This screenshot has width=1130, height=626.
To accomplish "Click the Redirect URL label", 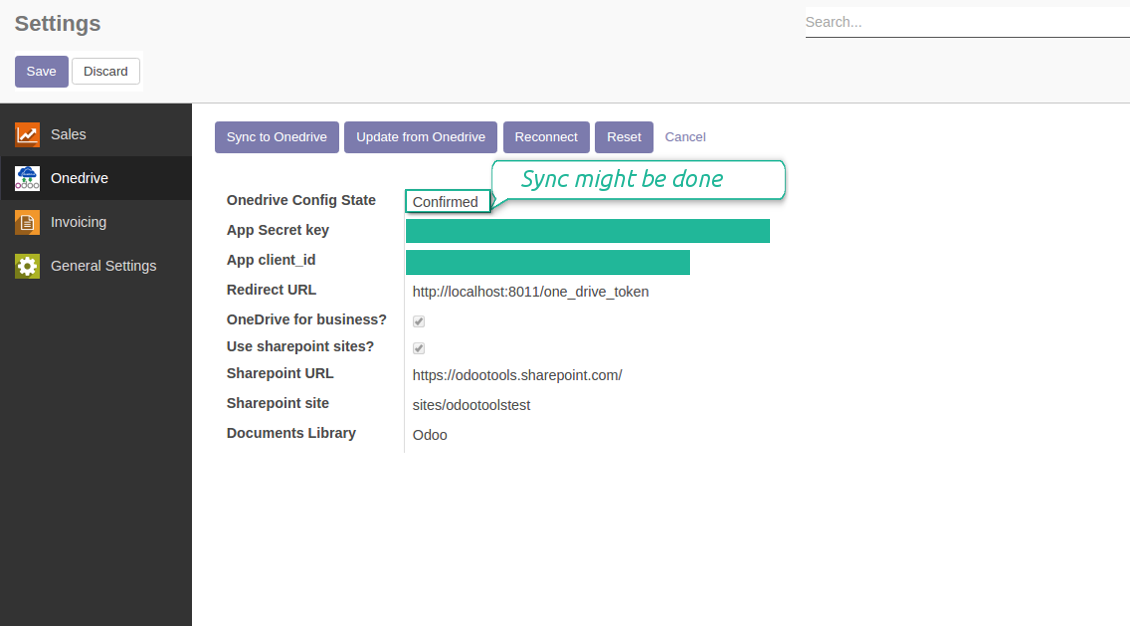I will [x=272, y=290].
